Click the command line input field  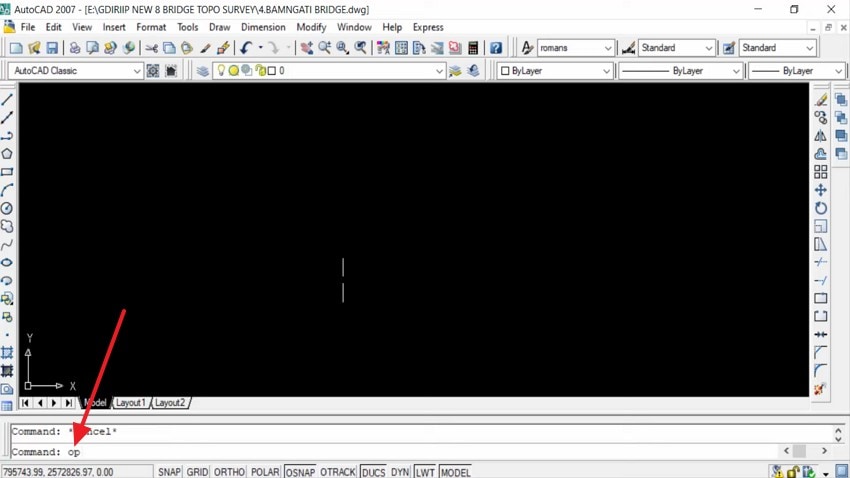(395, 451)
